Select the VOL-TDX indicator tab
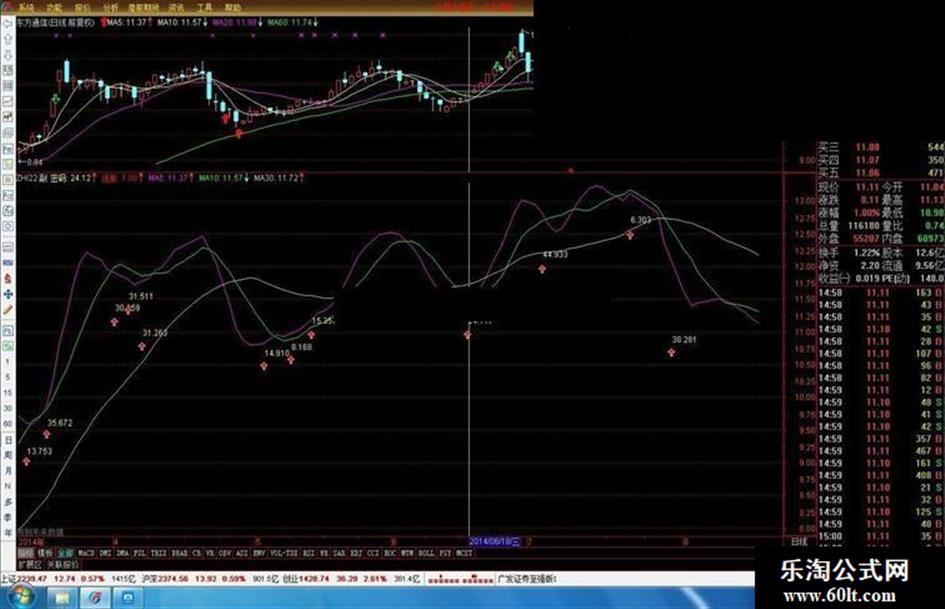945x609 pixels. pyautogui.click(x=284, y=553)
